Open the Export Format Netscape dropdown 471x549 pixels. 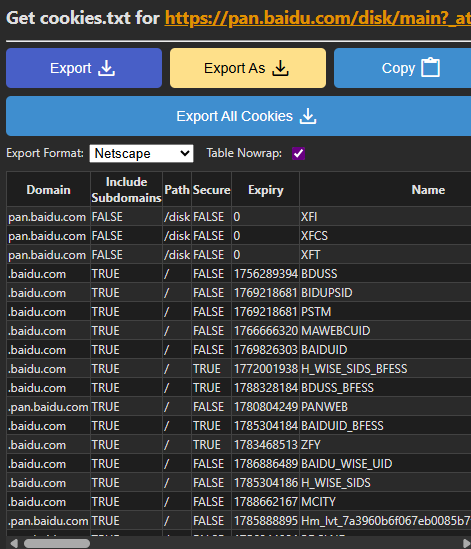[x=141, y=153]
